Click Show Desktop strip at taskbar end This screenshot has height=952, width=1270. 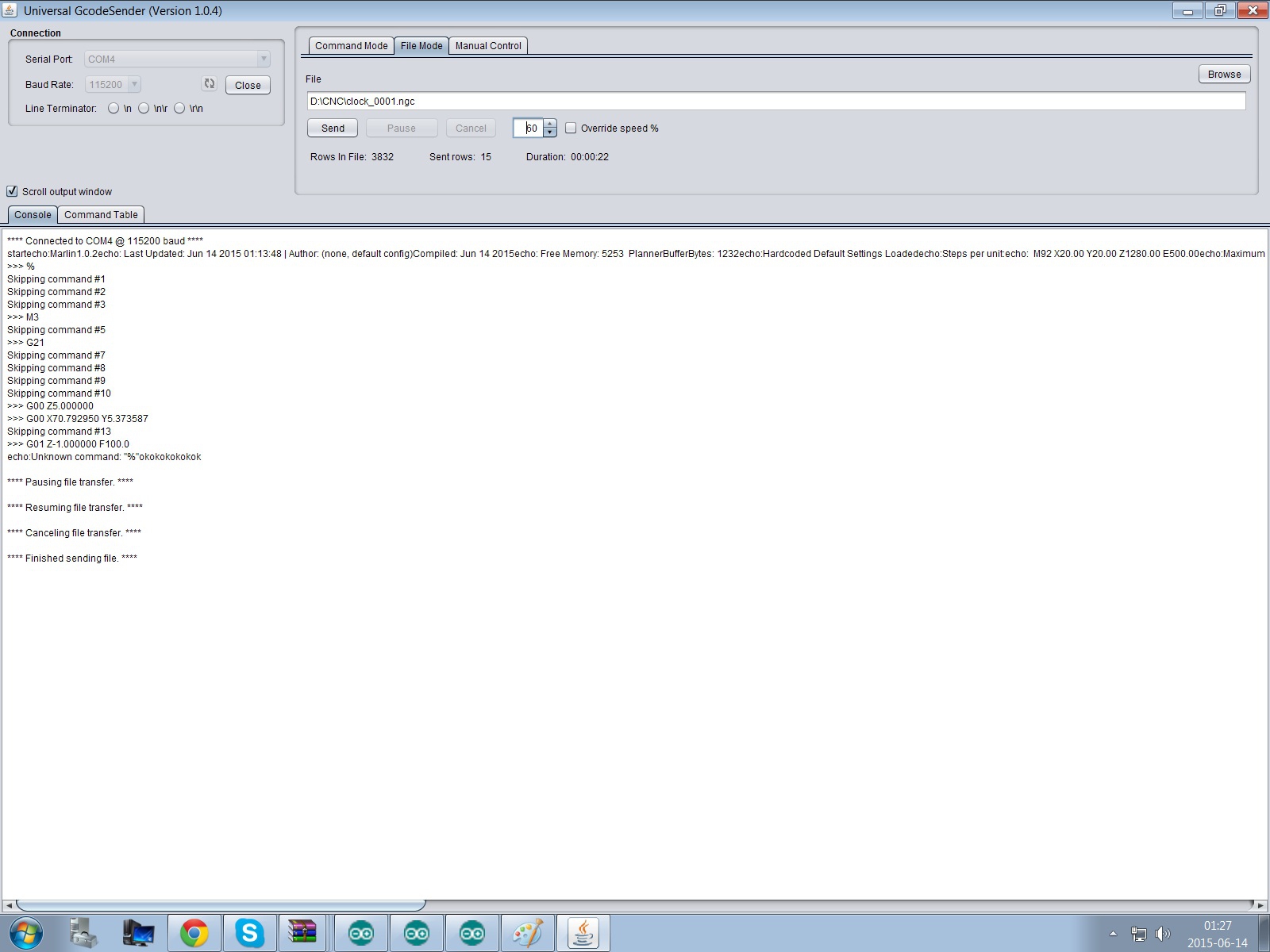(1264, 933)
